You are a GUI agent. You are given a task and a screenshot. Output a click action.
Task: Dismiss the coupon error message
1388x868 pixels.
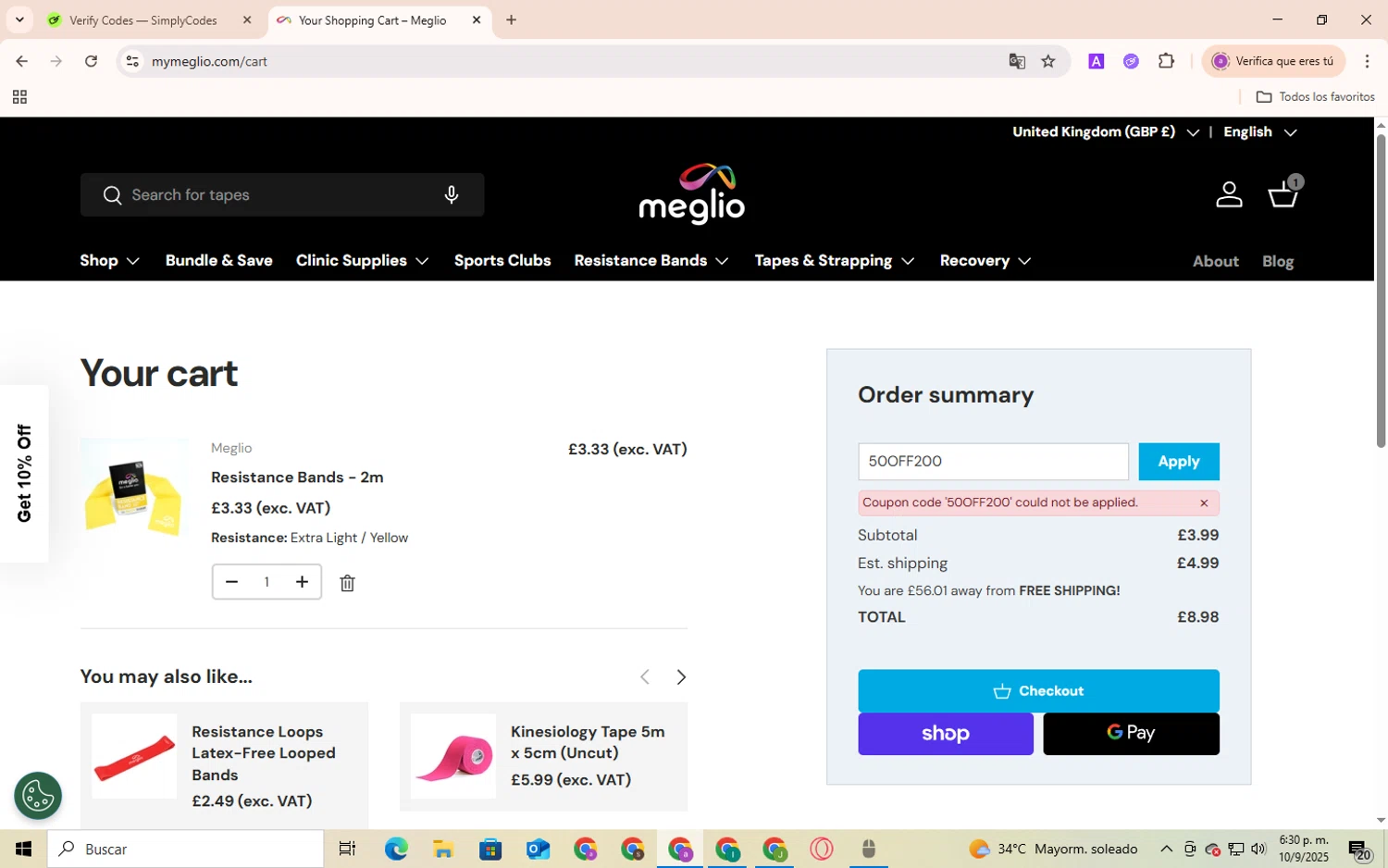pos(1204,502)
